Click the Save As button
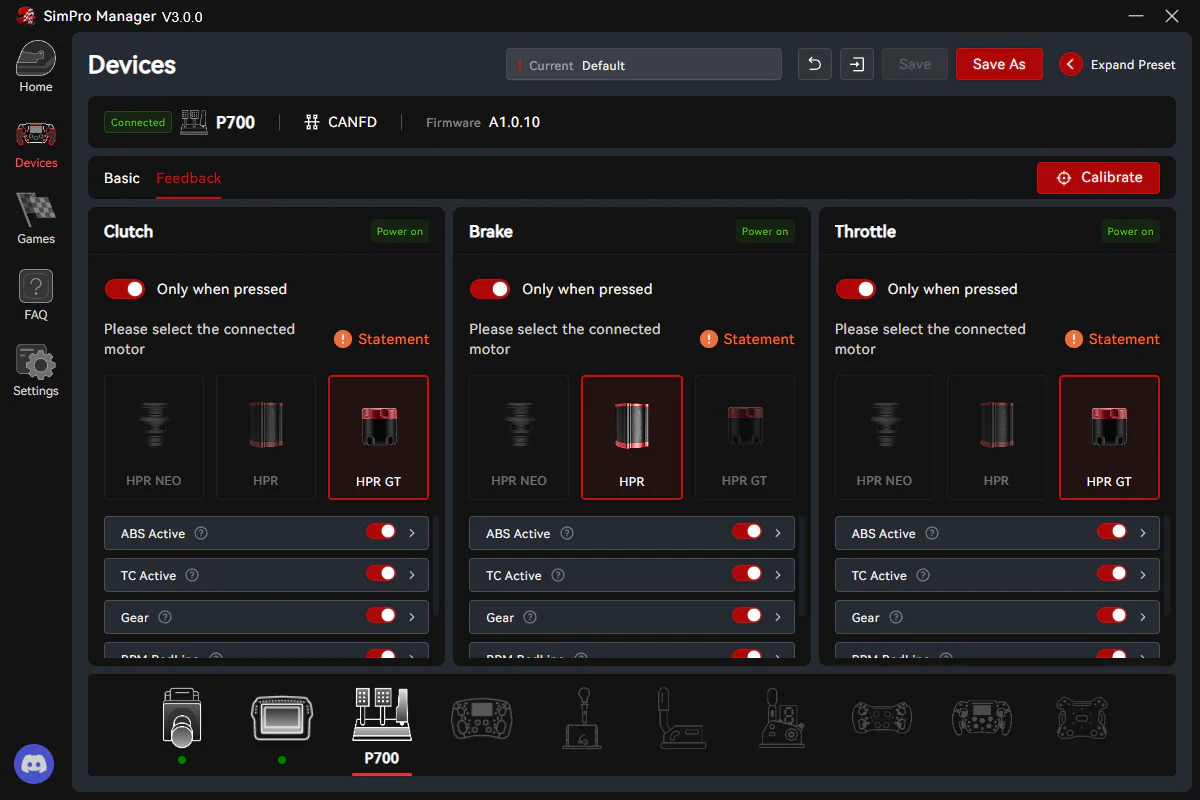Screen dimensions: 1200x800 (x=999, y=64)
